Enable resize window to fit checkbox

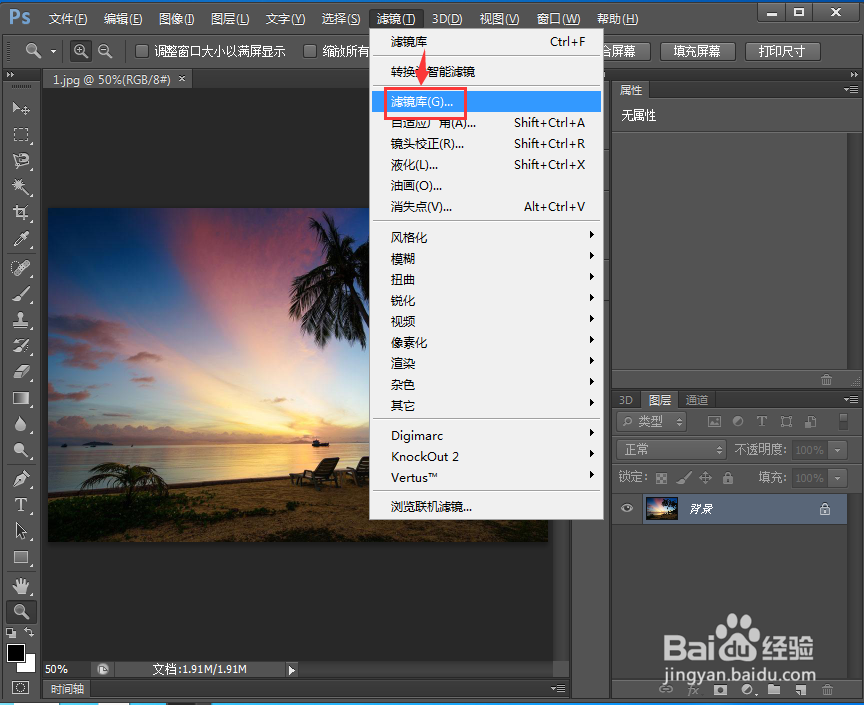[142, 51]
